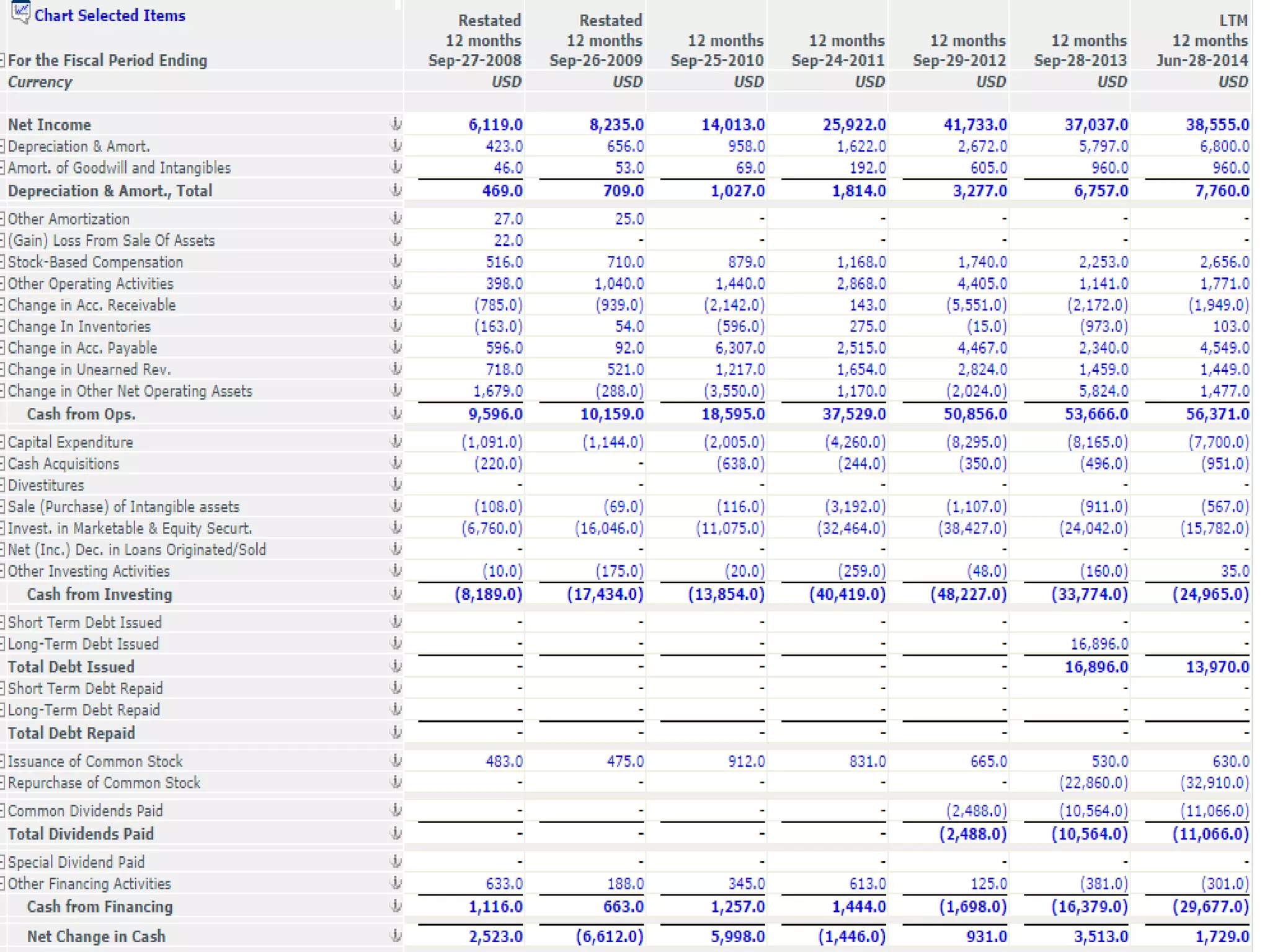The height and width of the screenshot is (952, 1270).
Task: Tick checkbox left of Depreciation & Amort.
Action: [2, 146]
